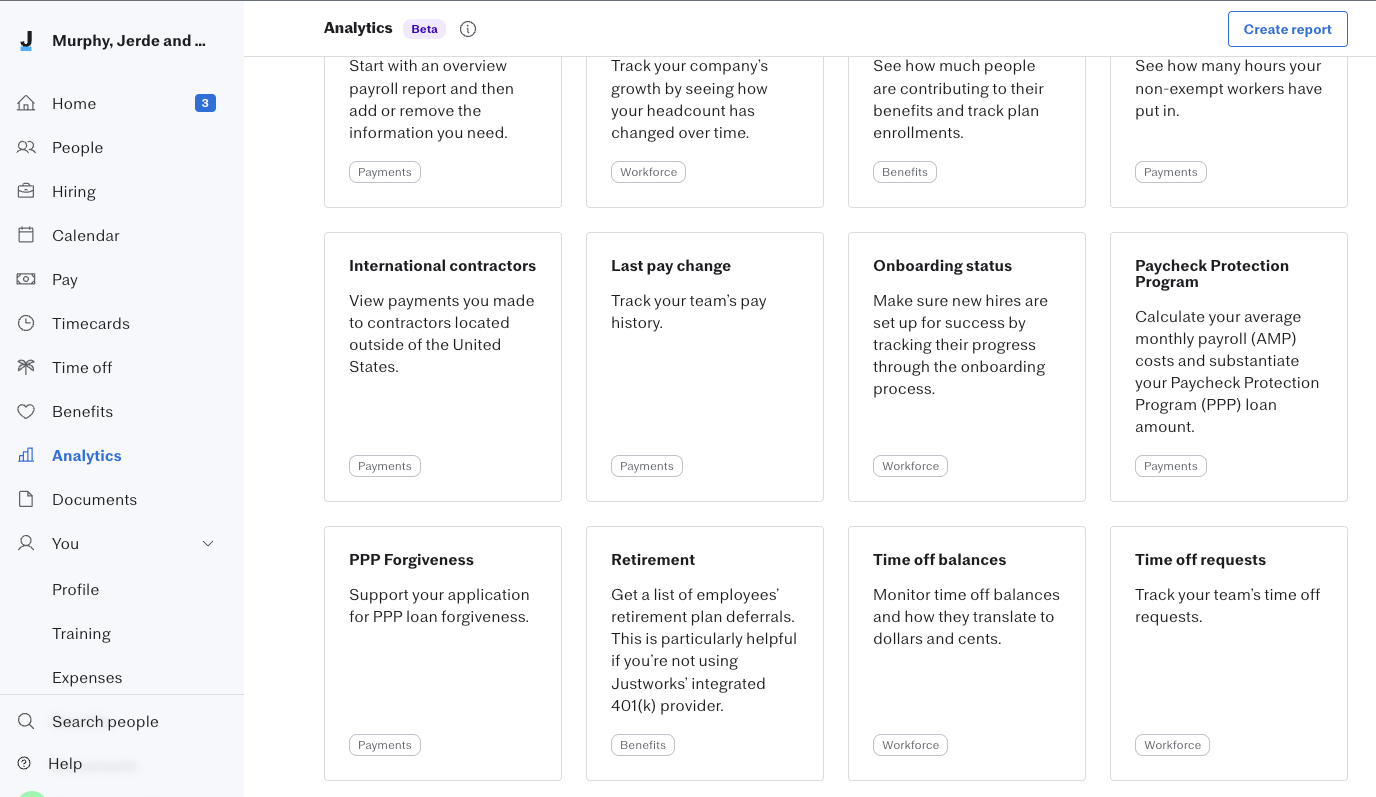The height and width of the screenshot is (797, 1376).
Task: Click the Justworks logo icon
Action: click(x=26, y=41)
